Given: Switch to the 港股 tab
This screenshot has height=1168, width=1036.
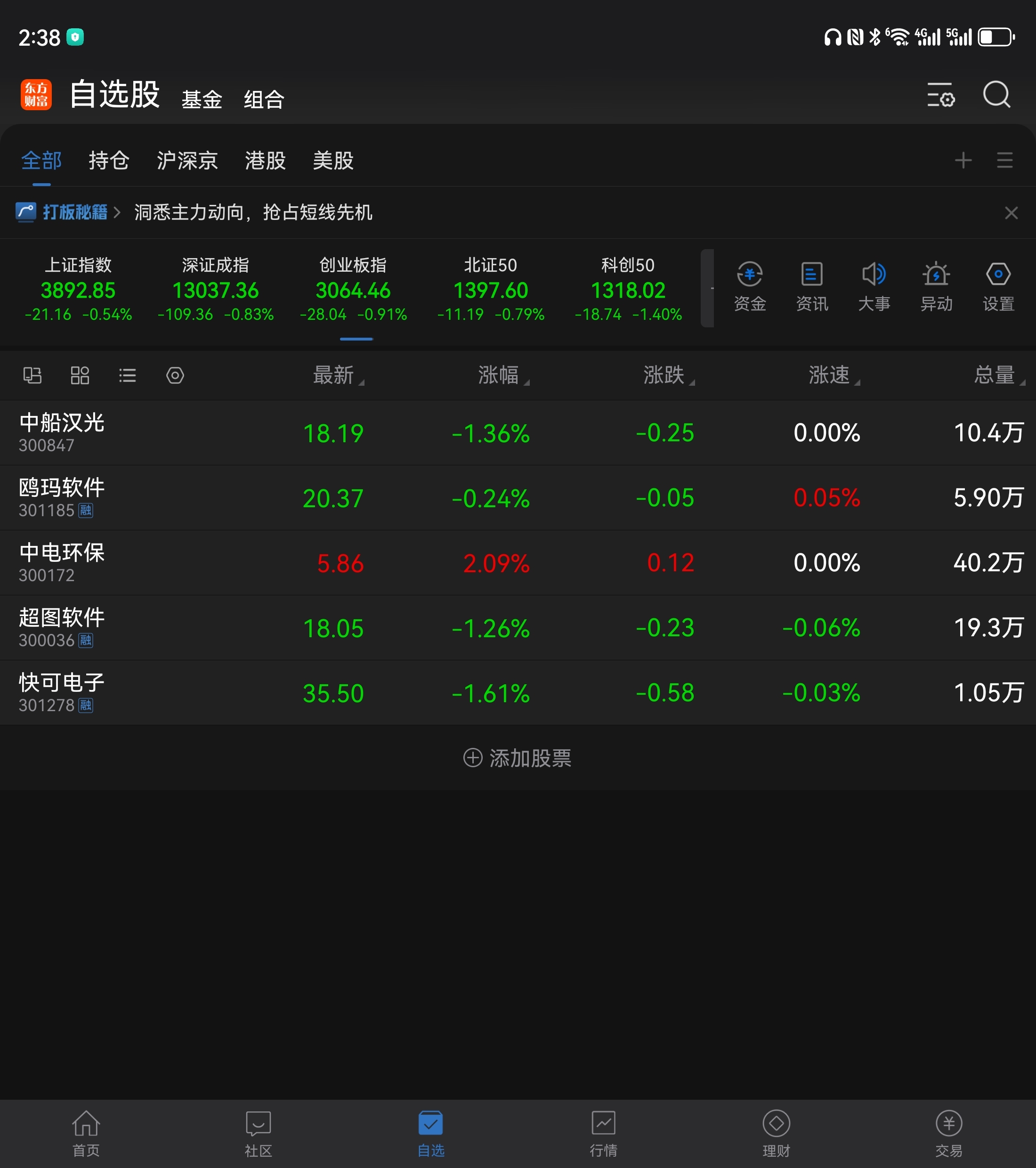Looking at the screenshot, I should point(265,161).
